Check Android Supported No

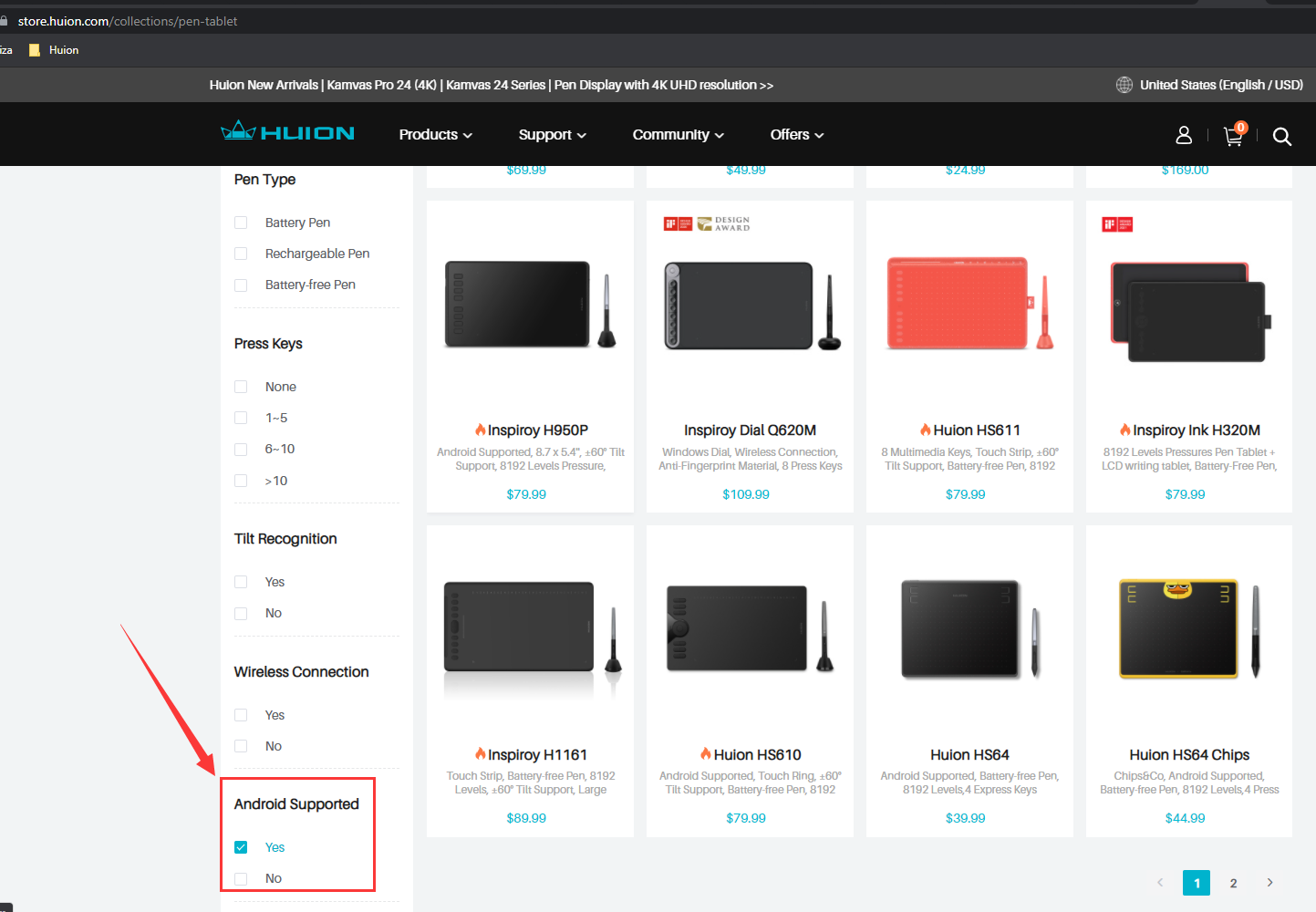tap(241, 878)
